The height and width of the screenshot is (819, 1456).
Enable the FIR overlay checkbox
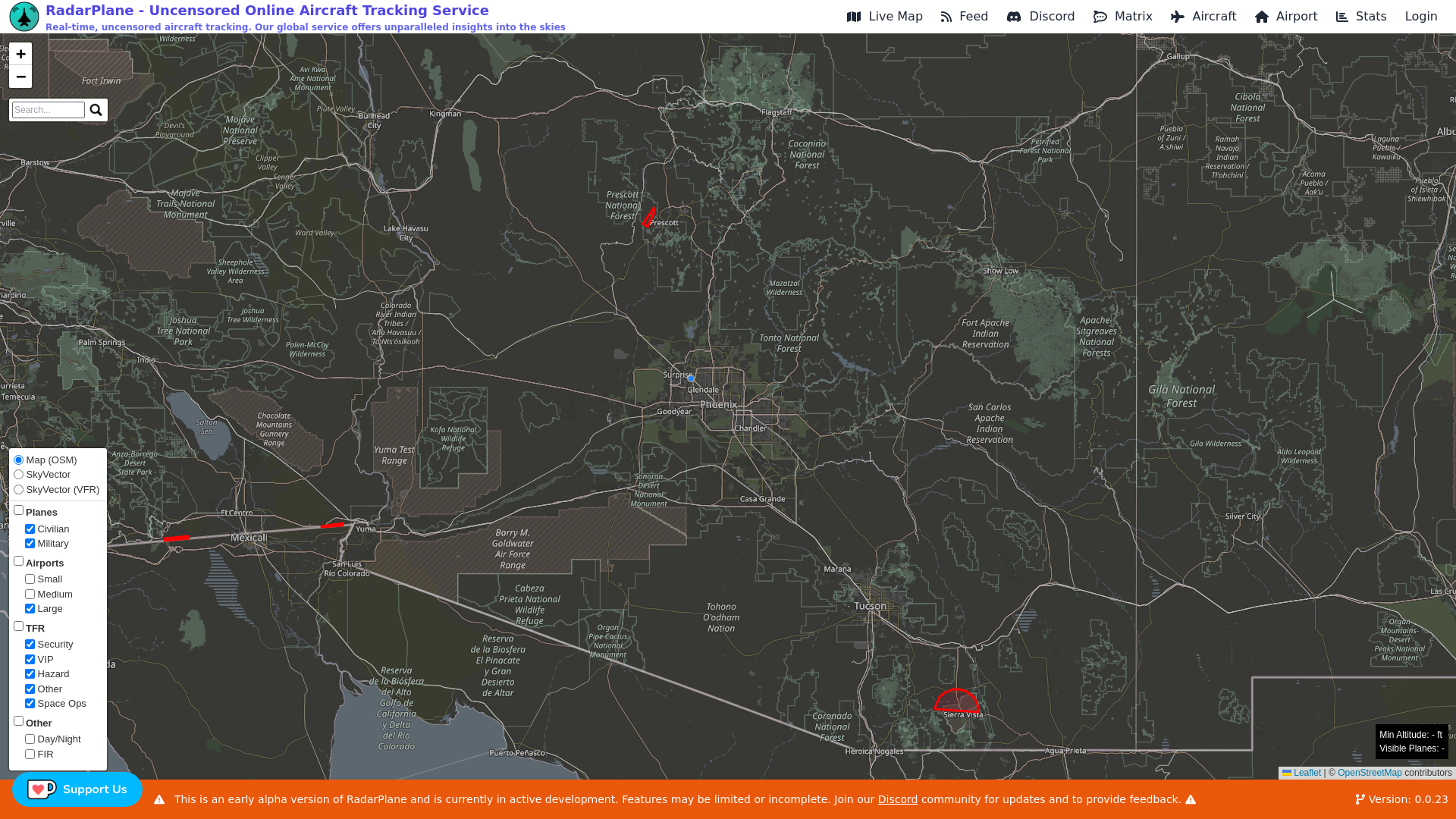[x=30, y=755]
